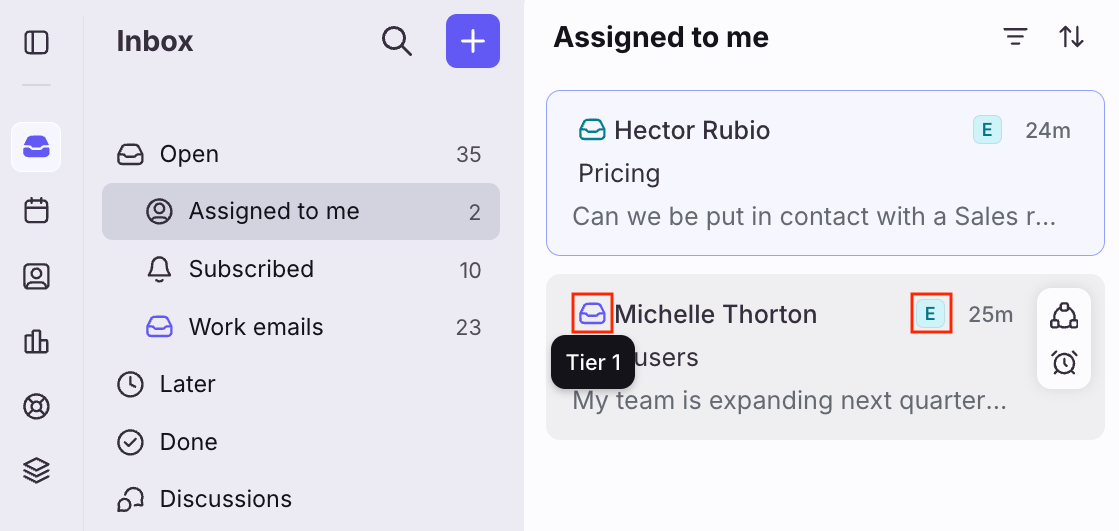Collapse the sidebar panel toggle icon
The height and width of the screenshot is (531, 1119).
37,42
